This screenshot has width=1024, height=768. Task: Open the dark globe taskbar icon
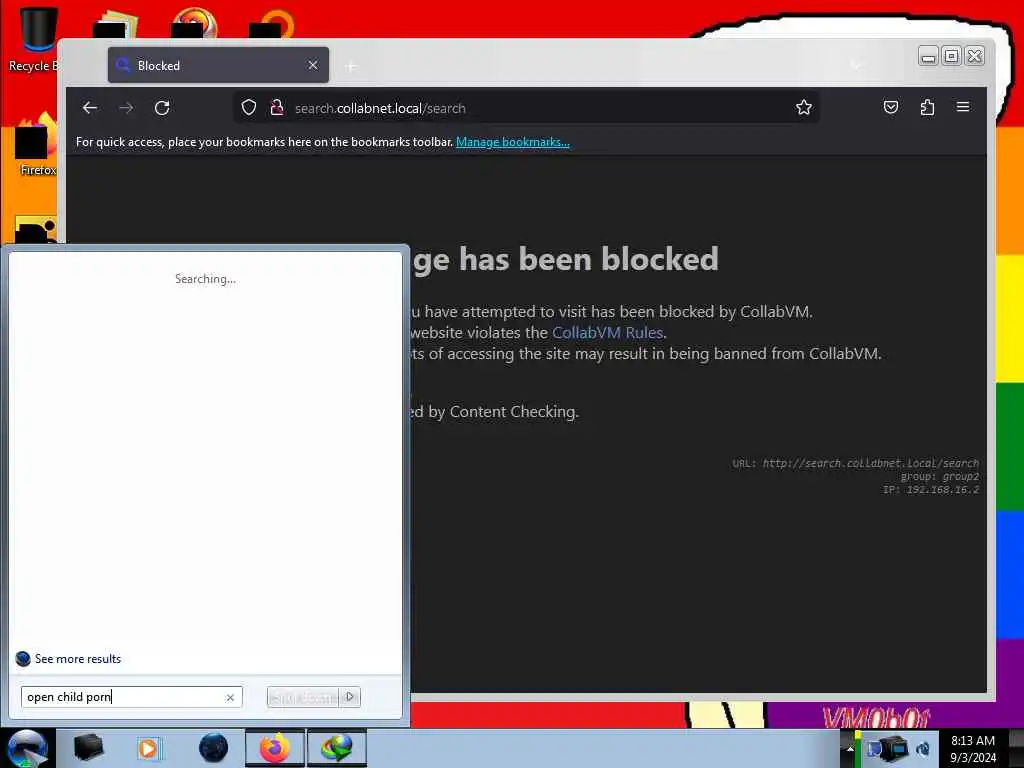(x=214, y=748)
